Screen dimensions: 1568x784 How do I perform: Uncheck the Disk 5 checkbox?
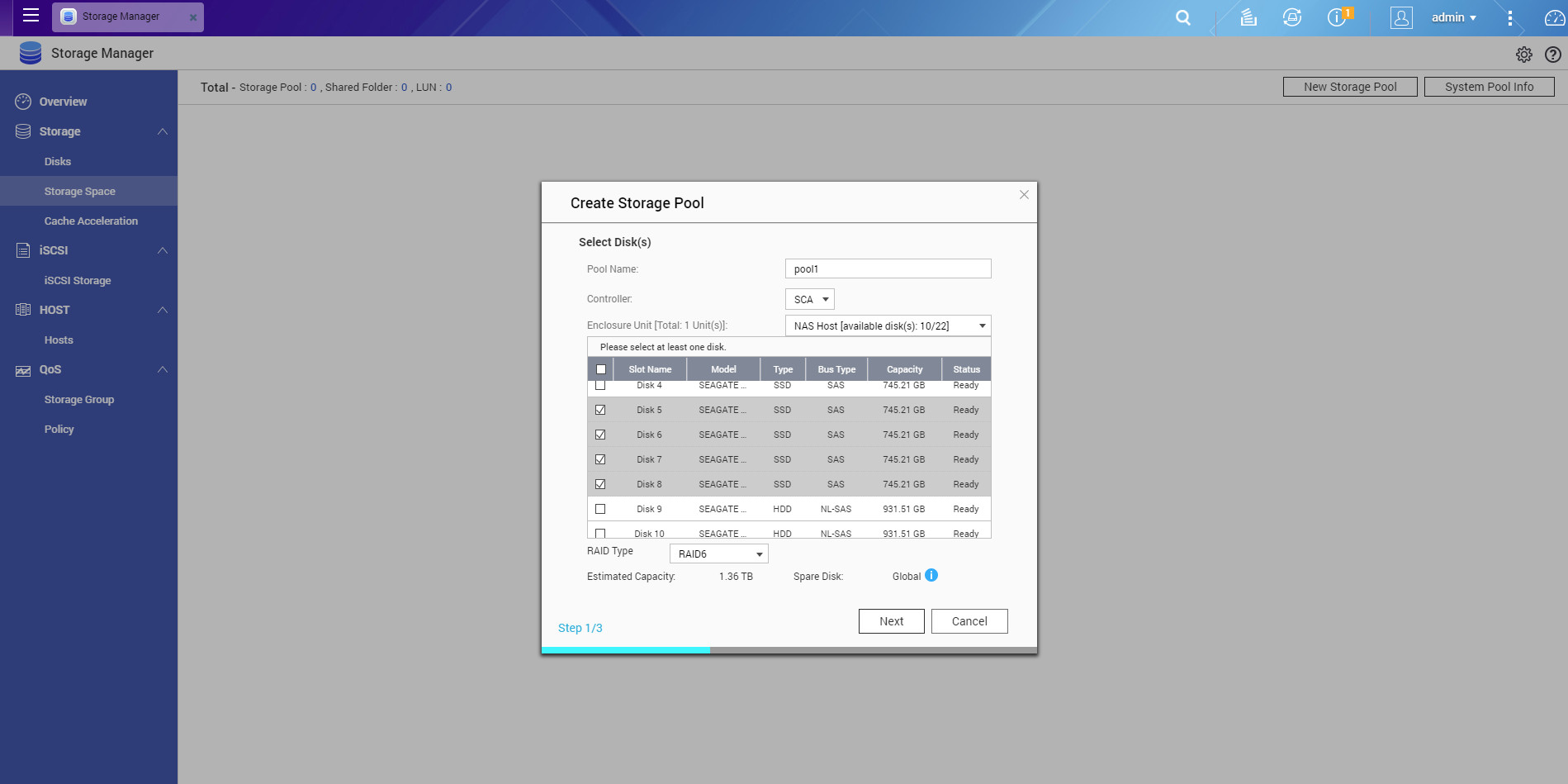600,410
